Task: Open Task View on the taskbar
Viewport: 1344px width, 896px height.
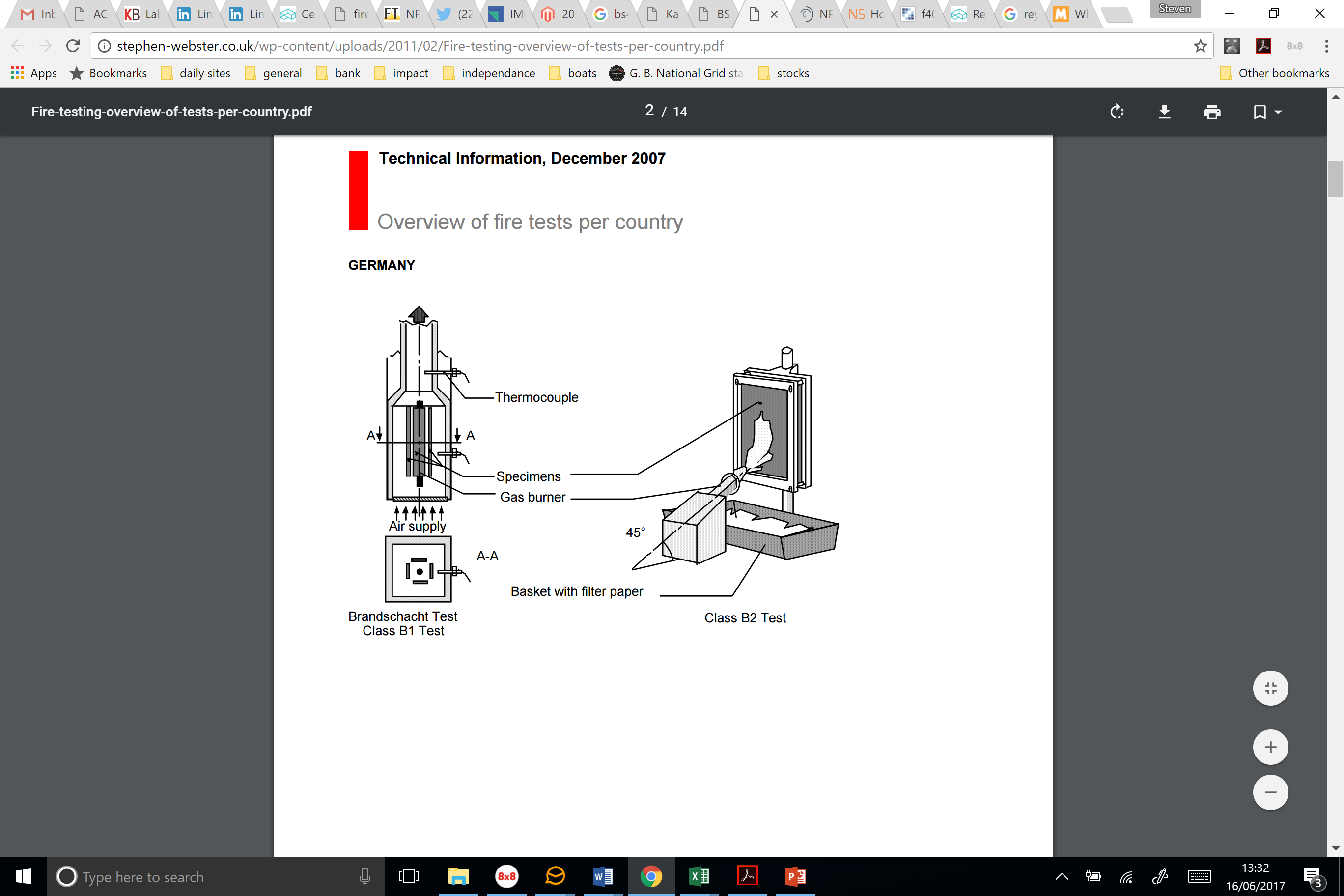Action: pos(408,876)
